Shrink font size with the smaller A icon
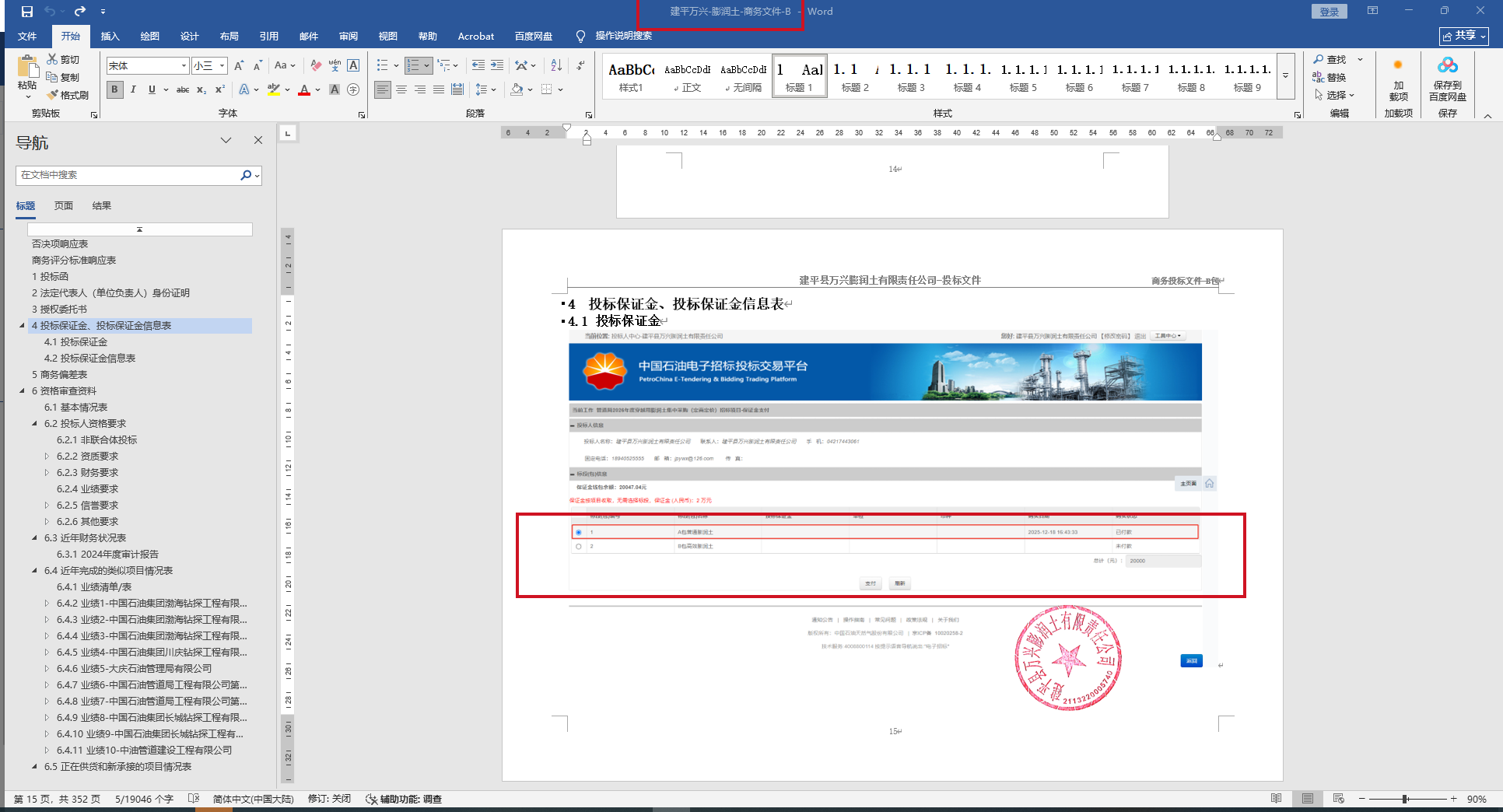 tap(258, 65)
